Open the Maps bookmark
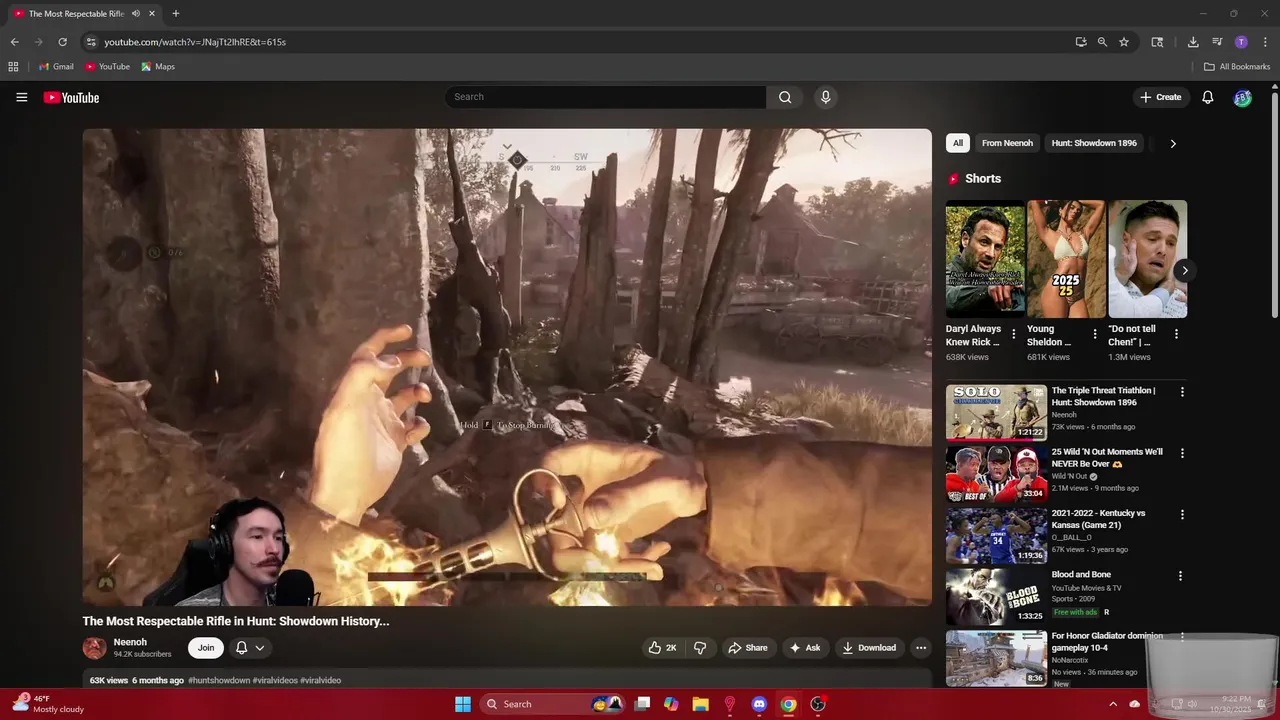Screen dimensions: 1280x720 [x=158, y=67]
